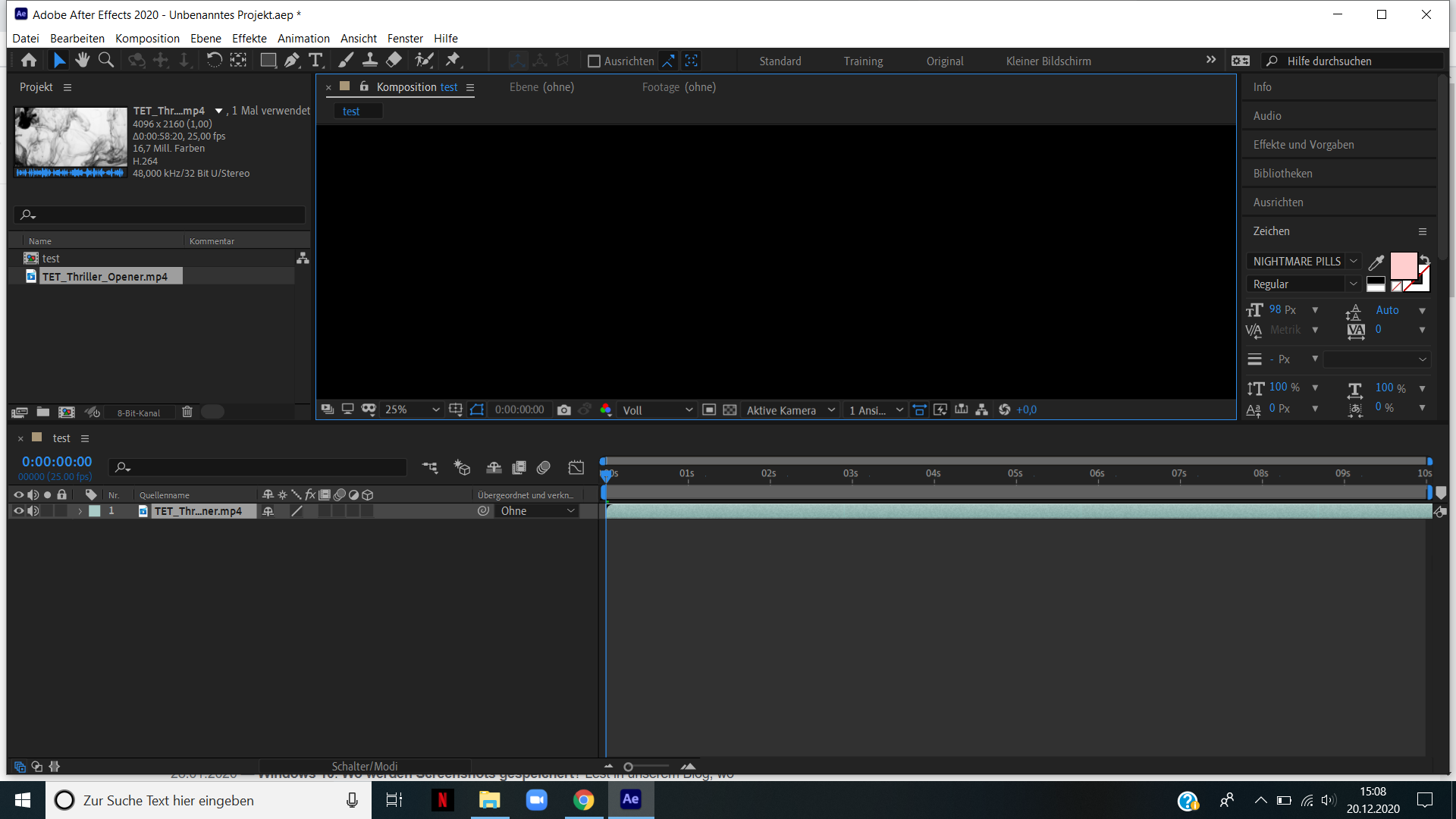Open the Graph Editor in the timeline
The height and width of the screenshot is (819, 1456).
click(x=576, y=467)
